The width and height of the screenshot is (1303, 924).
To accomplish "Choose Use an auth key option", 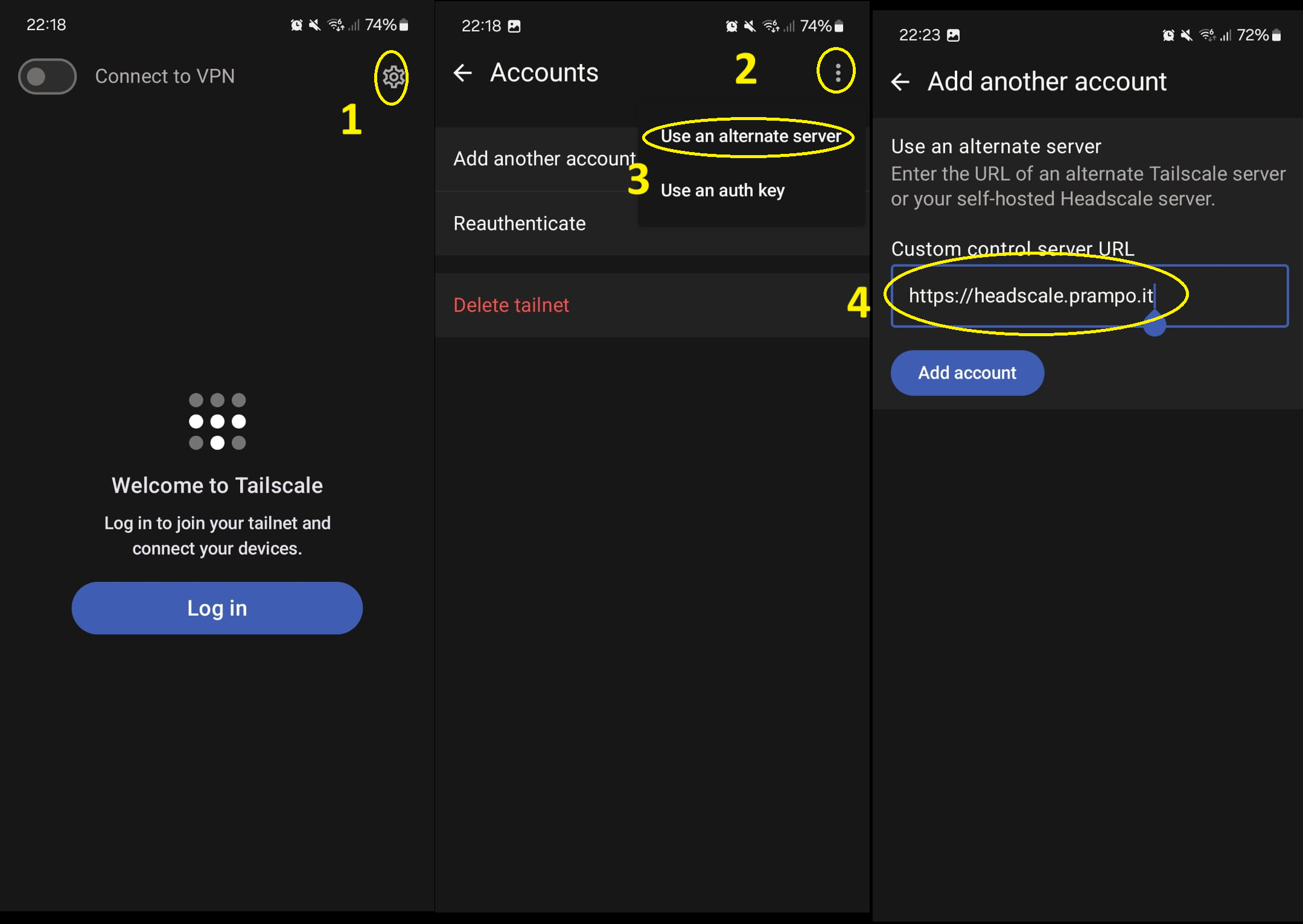I will click(x=722, y=191).
